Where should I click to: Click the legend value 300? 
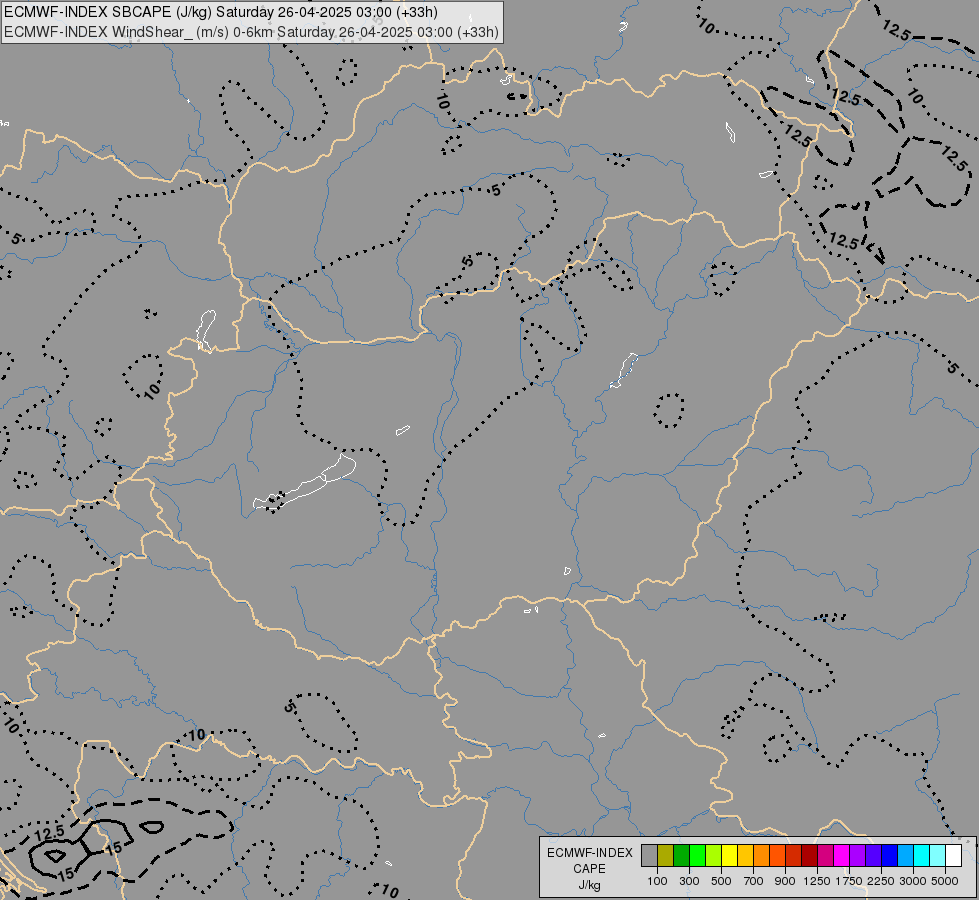pos(689,881)
